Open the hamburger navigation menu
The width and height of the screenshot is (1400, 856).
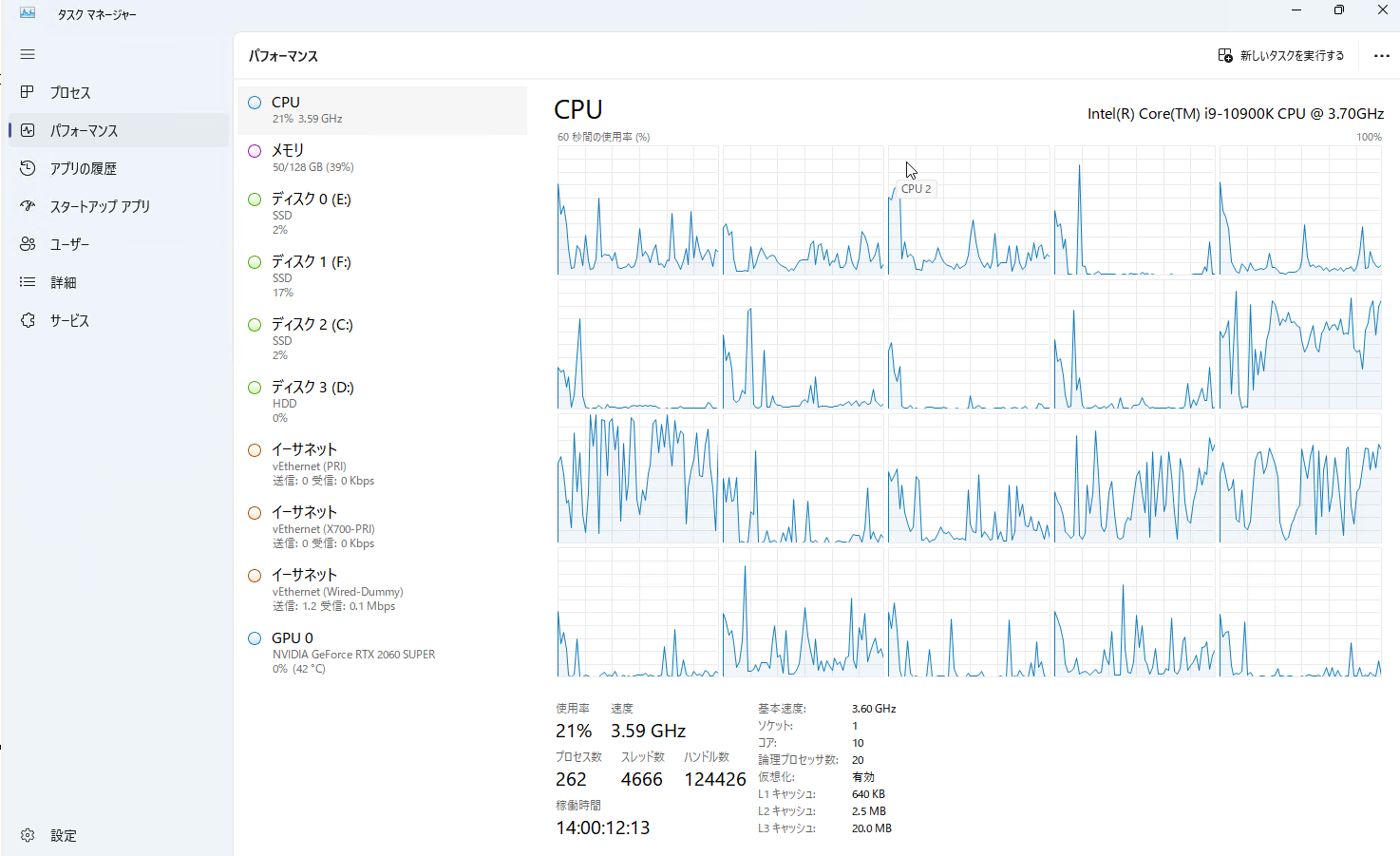point(28,54)
